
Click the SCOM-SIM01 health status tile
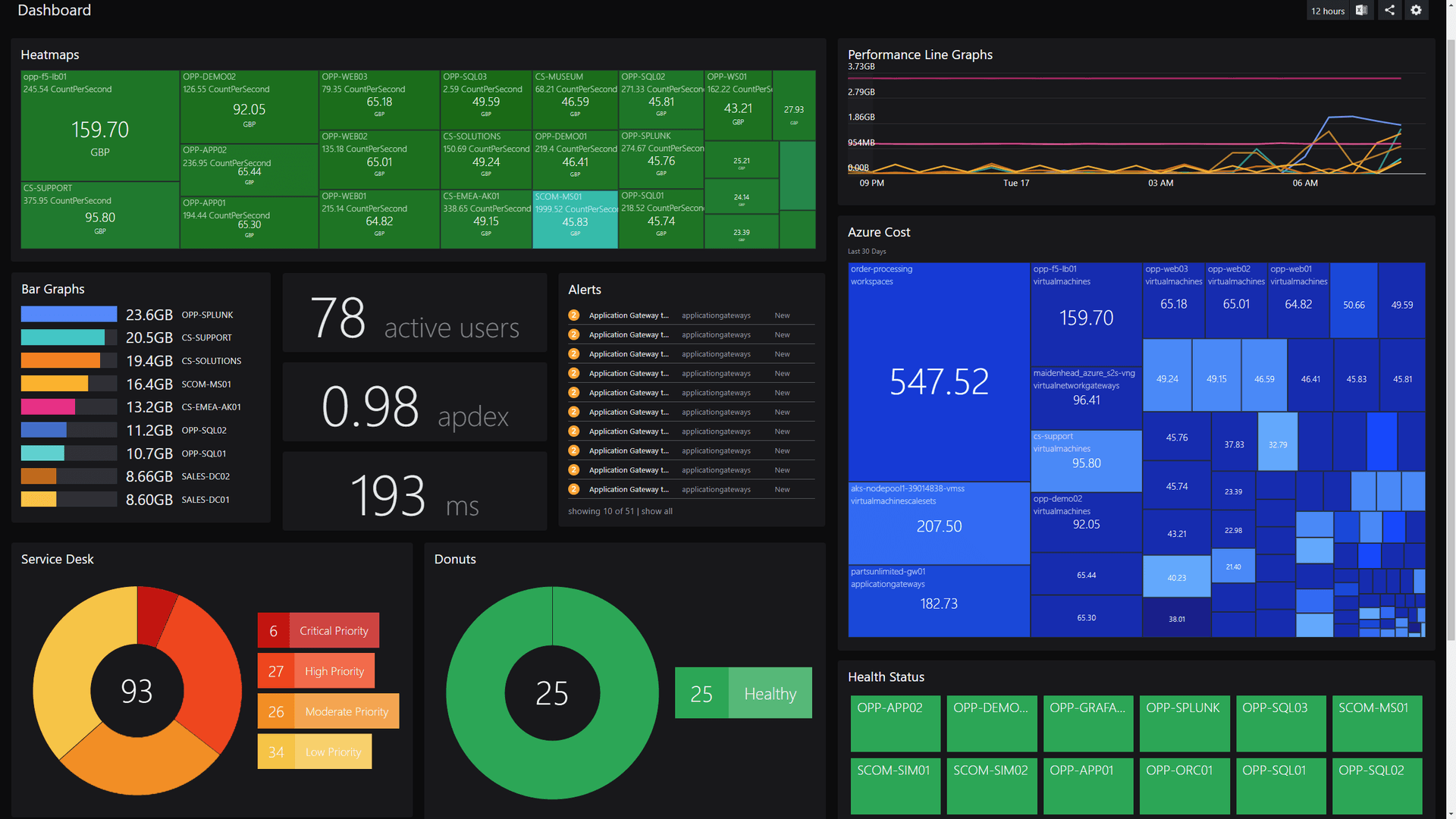[895, 786]
